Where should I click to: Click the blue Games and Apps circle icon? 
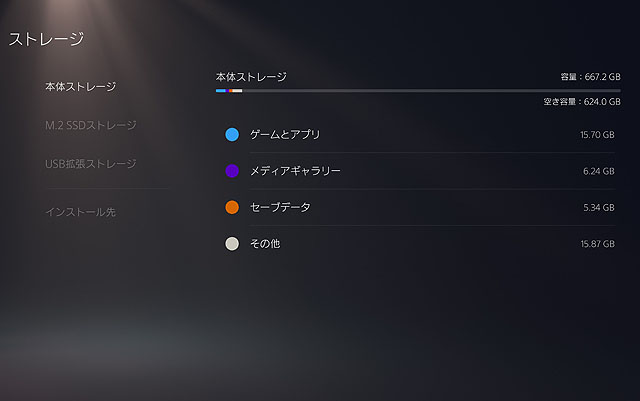coord(232,134)
